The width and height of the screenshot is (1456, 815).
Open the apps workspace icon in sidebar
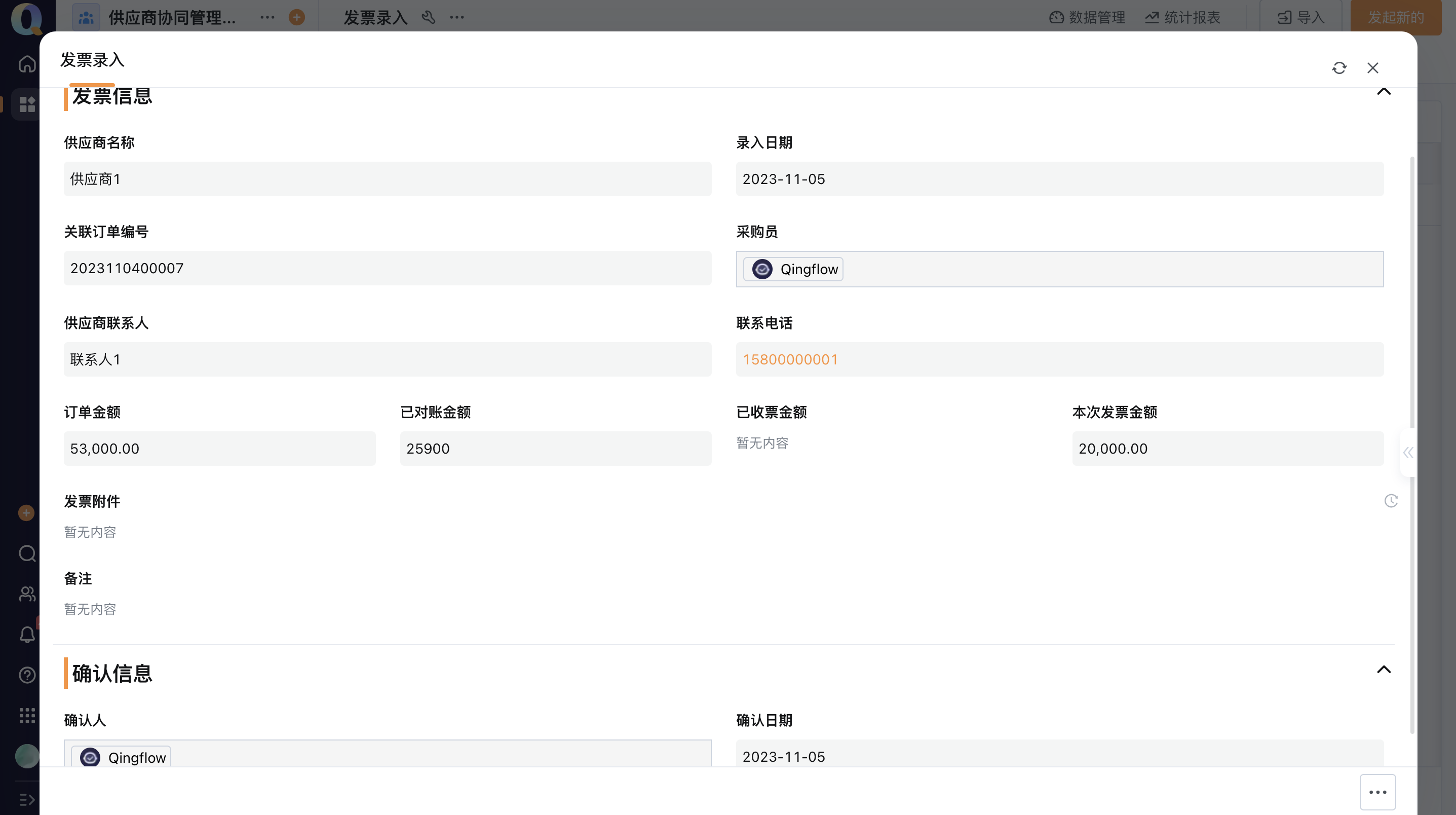tap(27, 104)
